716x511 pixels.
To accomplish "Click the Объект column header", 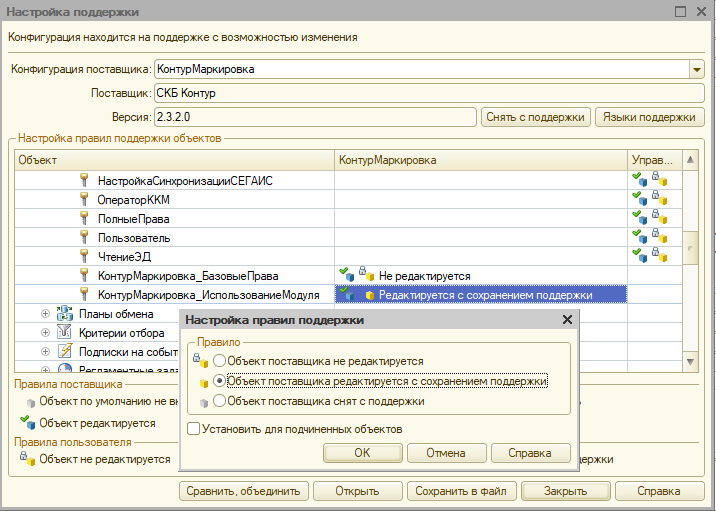I will pos(174,160).
